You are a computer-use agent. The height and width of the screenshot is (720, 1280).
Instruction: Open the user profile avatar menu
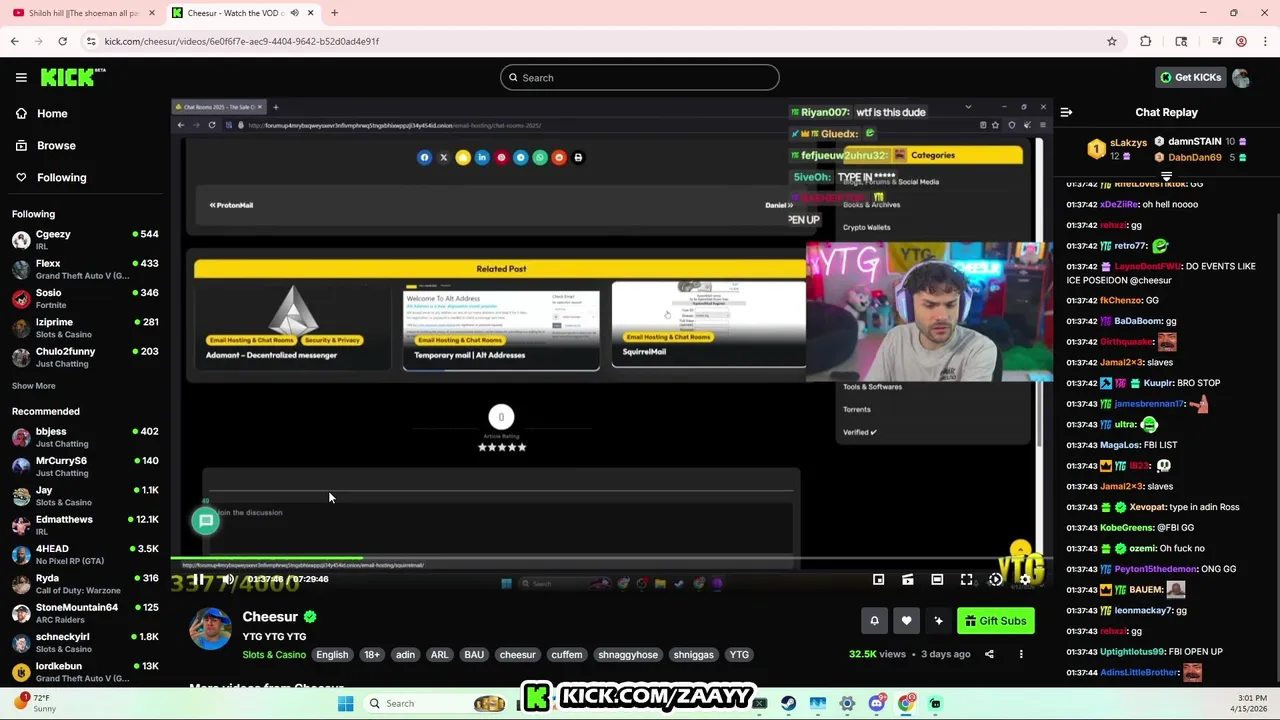pyautogui.click(x=1241, y=77)
